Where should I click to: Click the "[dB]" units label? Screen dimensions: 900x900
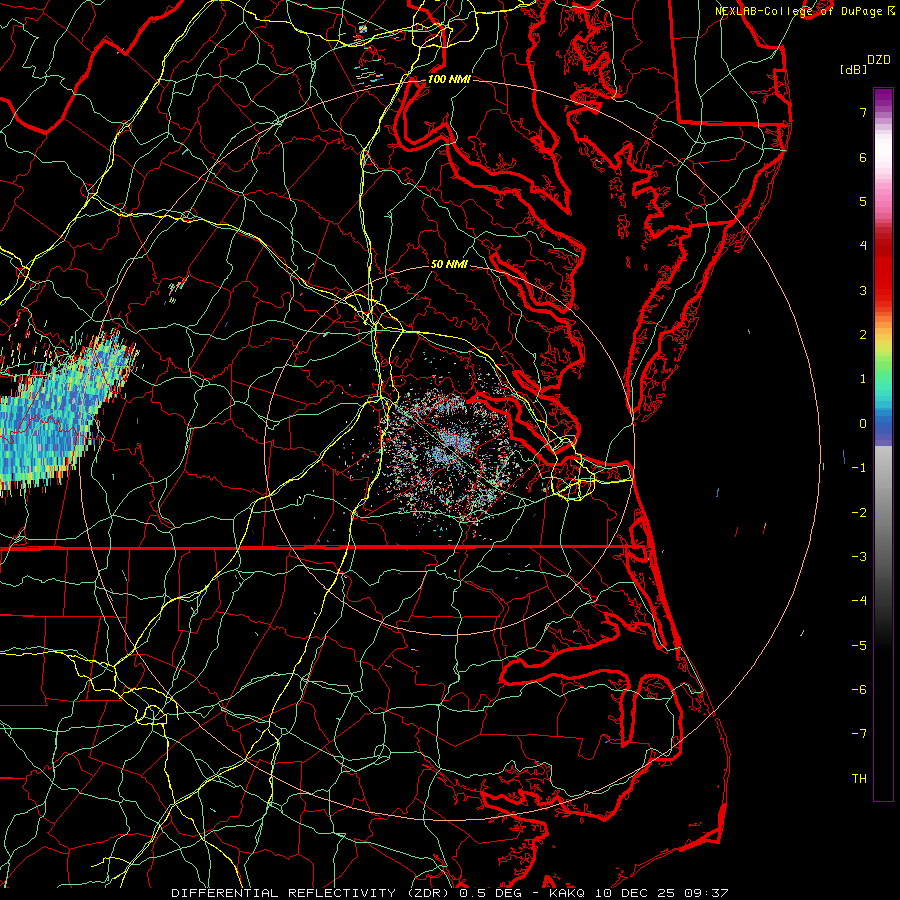coord(853,69)
